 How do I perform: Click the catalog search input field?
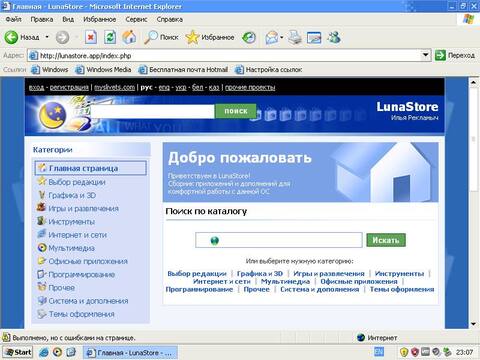tap(279, 240)
